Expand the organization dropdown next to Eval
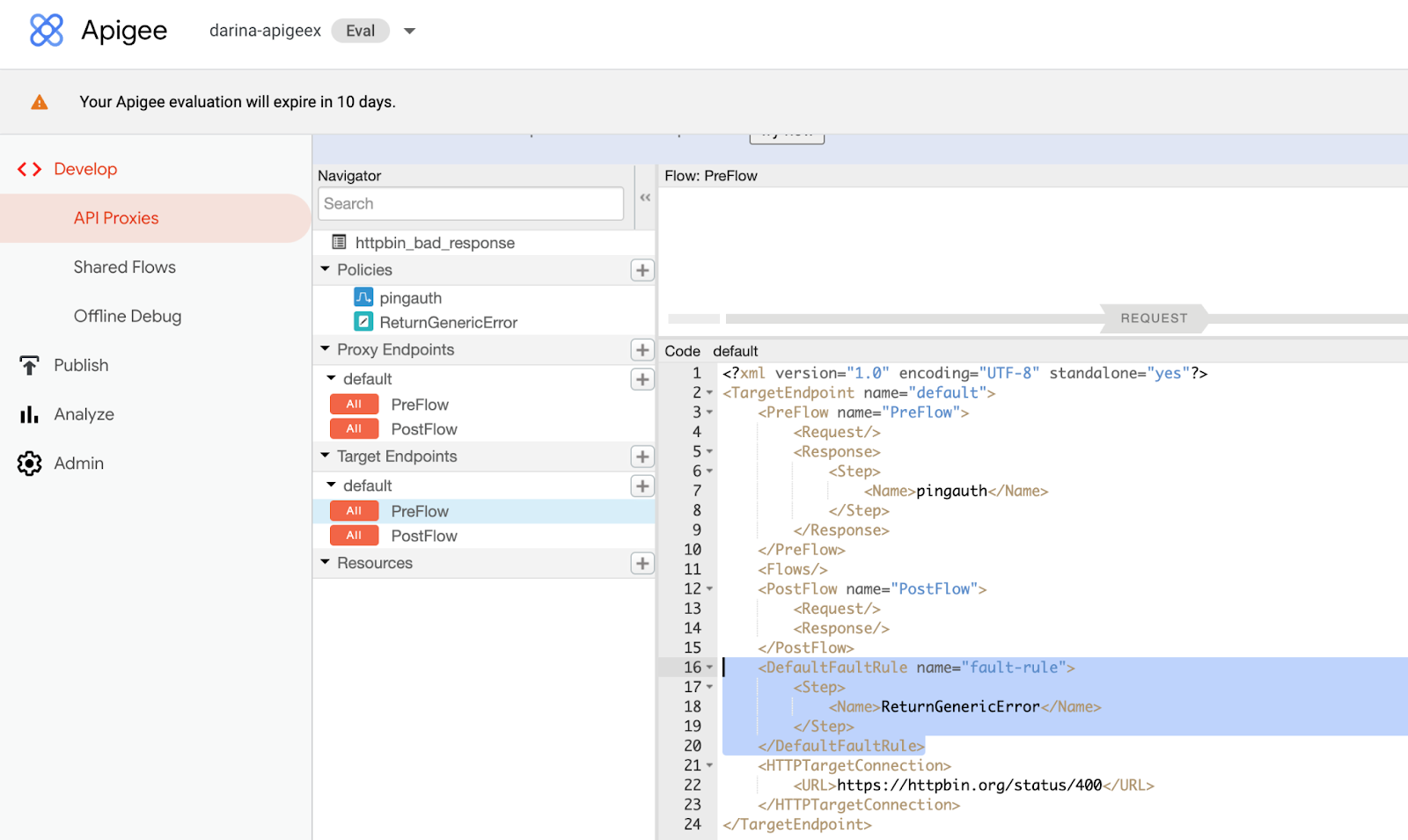 coord(409,30)
